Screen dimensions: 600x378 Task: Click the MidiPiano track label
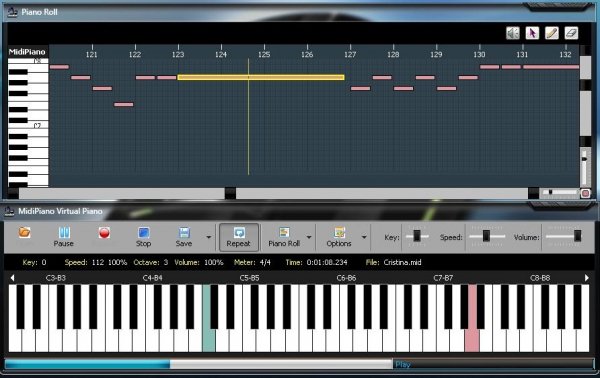27,52
